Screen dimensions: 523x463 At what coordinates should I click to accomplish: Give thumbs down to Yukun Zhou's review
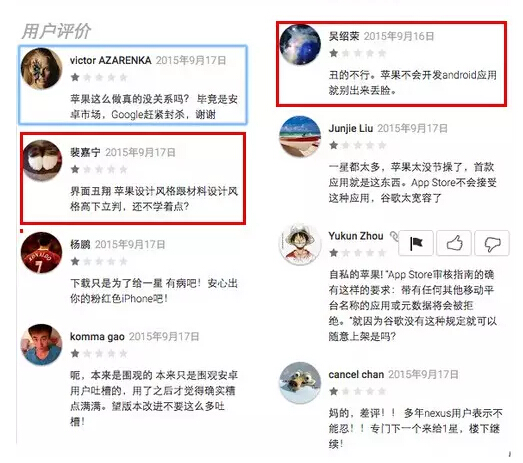pos(492,243)
